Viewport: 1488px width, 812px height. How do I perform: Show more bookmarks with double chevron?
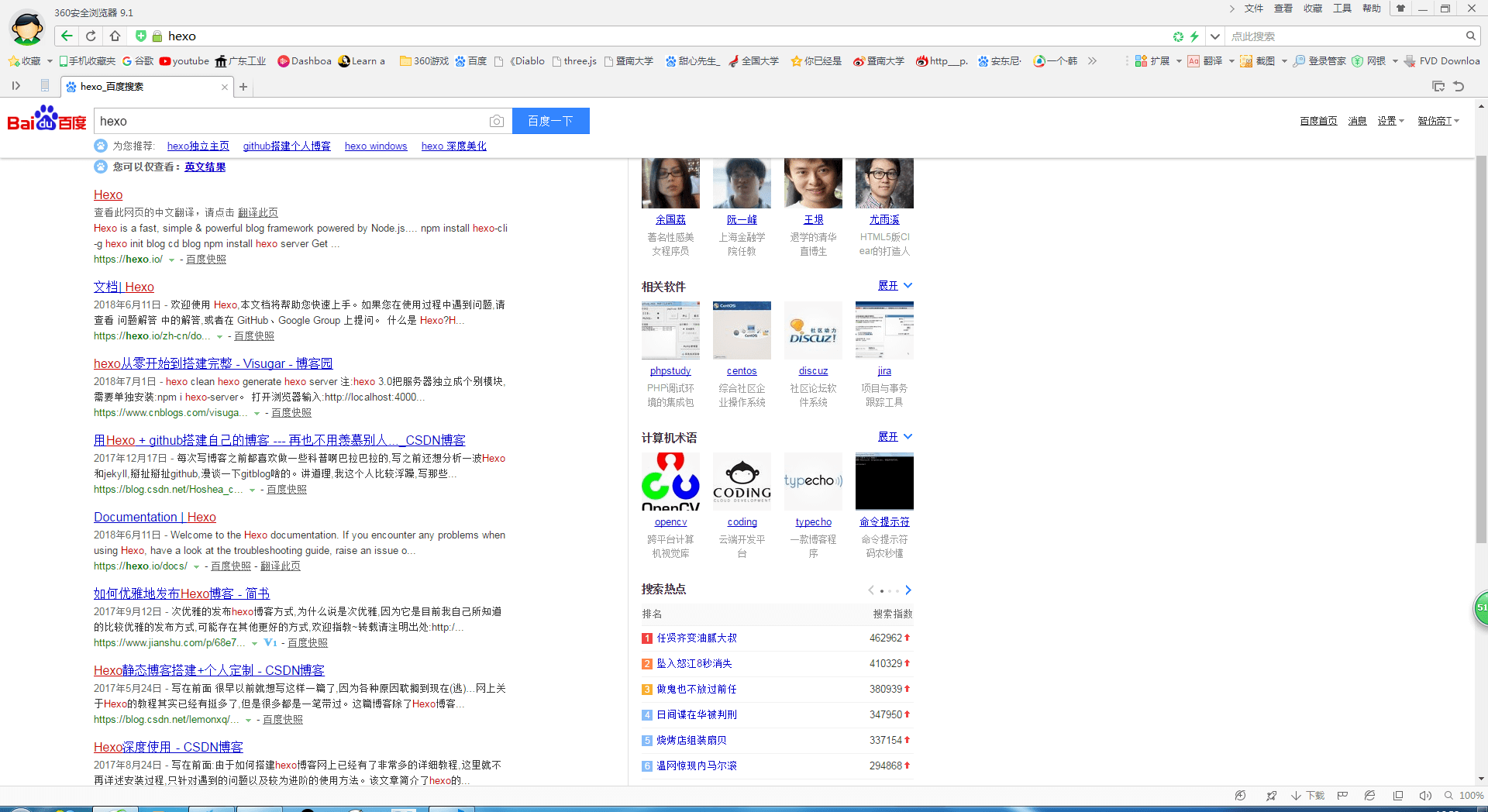(x=1092, y=61)
